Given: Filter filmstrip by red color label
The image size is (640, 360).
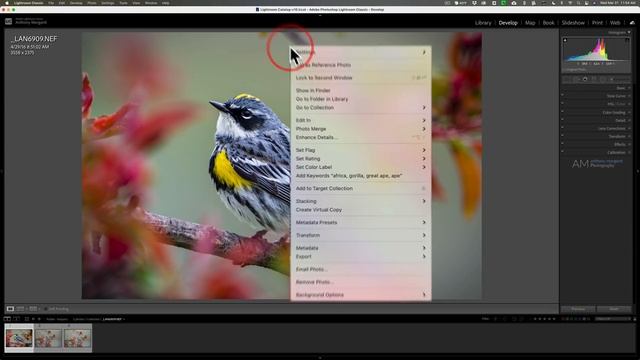Looking at the screenshot, I should coord(562,319).
